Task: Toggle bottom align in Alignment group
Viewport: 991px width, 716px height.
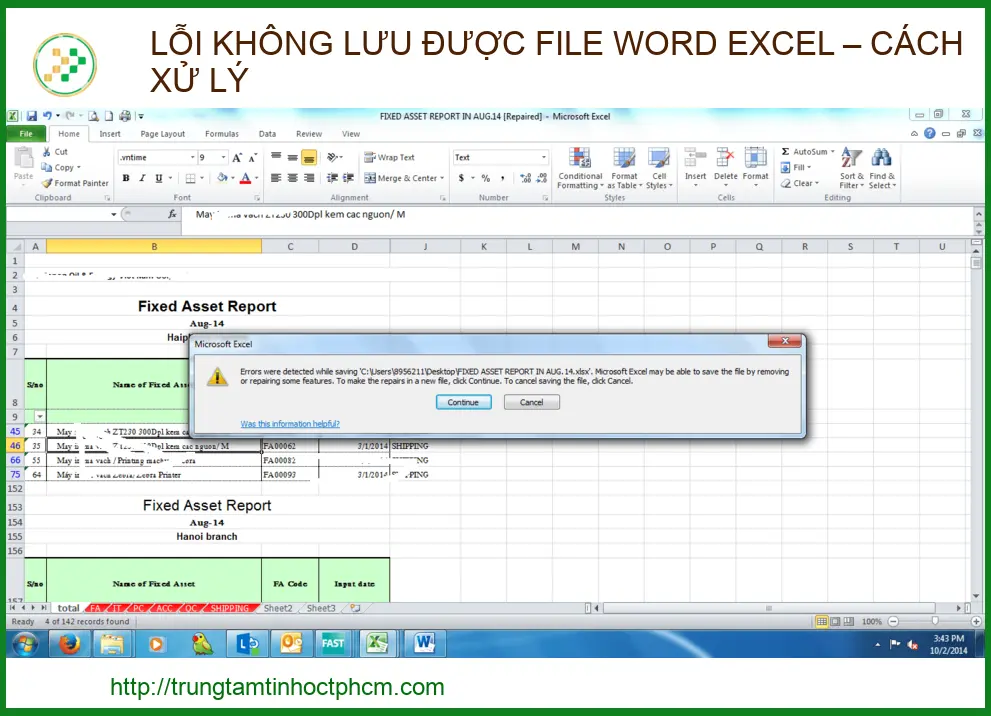Action: [x=309, y=157]
